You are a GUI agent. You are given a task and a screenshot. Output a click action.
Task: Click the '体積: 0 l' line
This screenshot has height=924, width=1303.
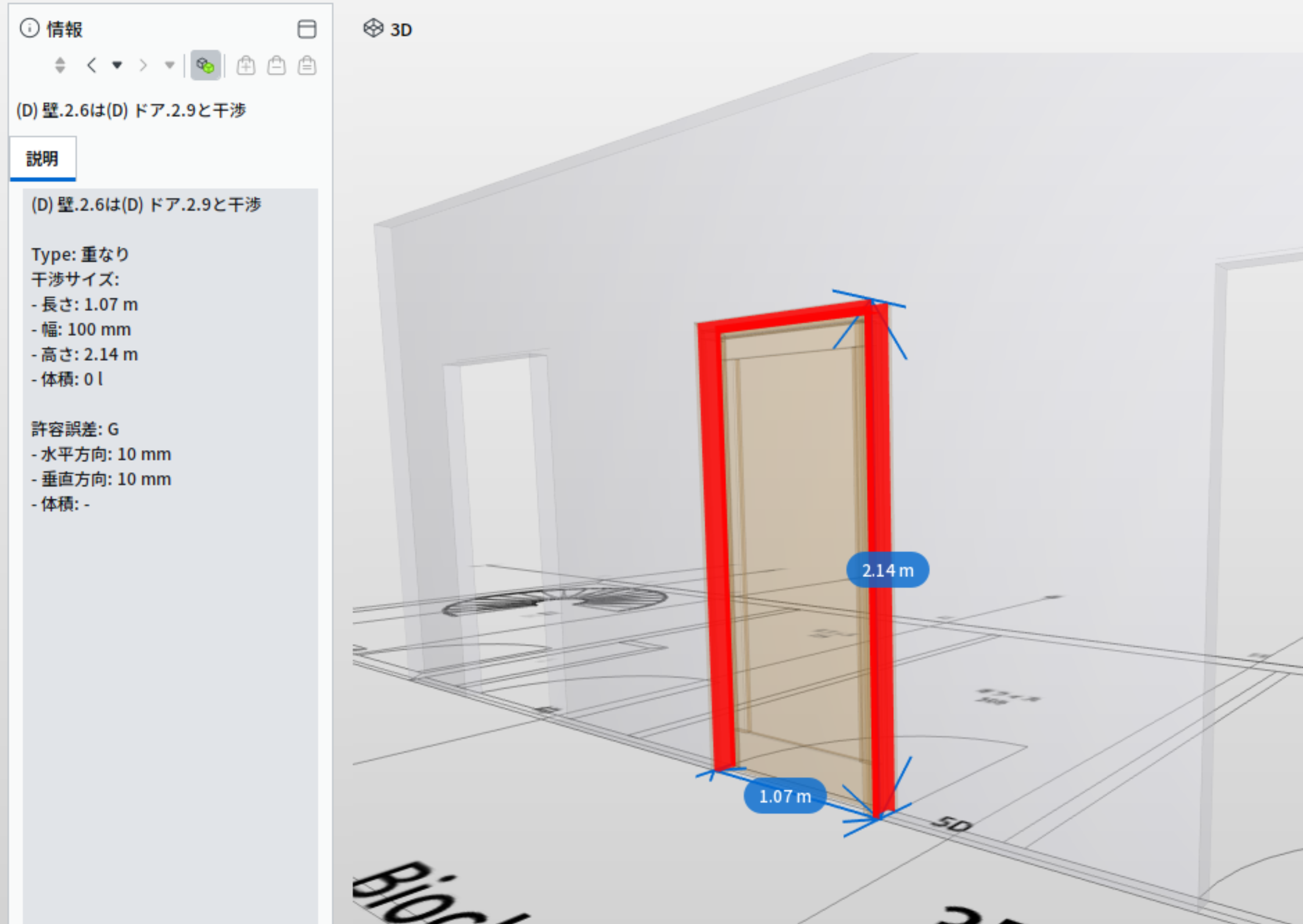pos(67,380)
